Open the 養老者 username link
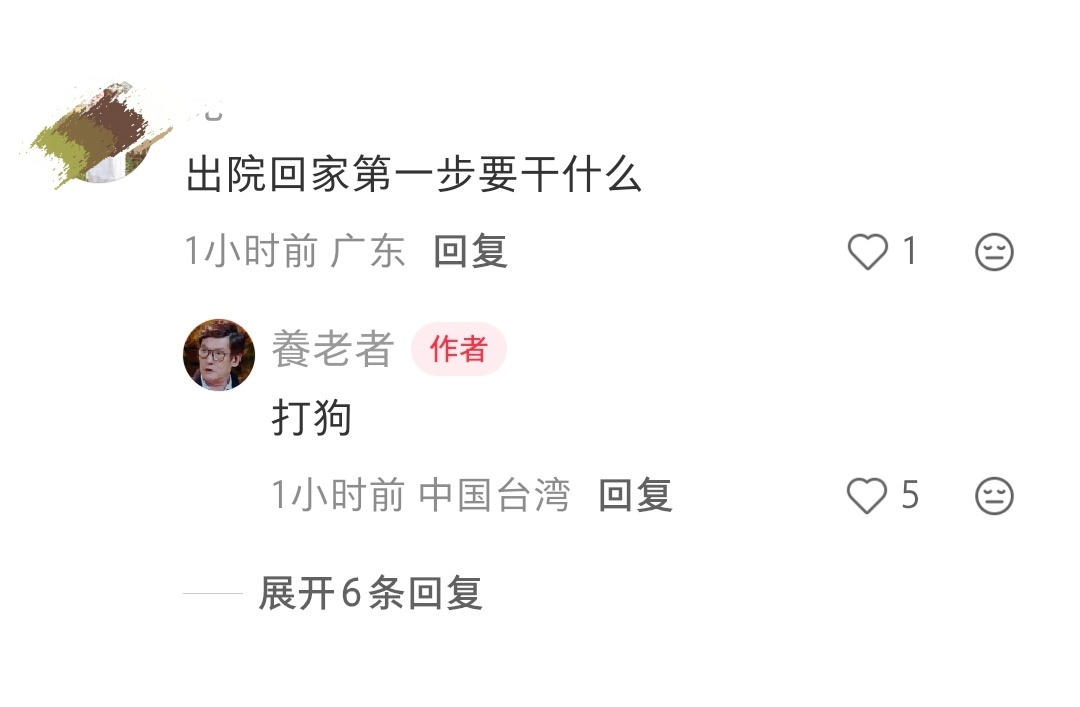This screenshot has height=707, width=1080. tap(333, 349)
